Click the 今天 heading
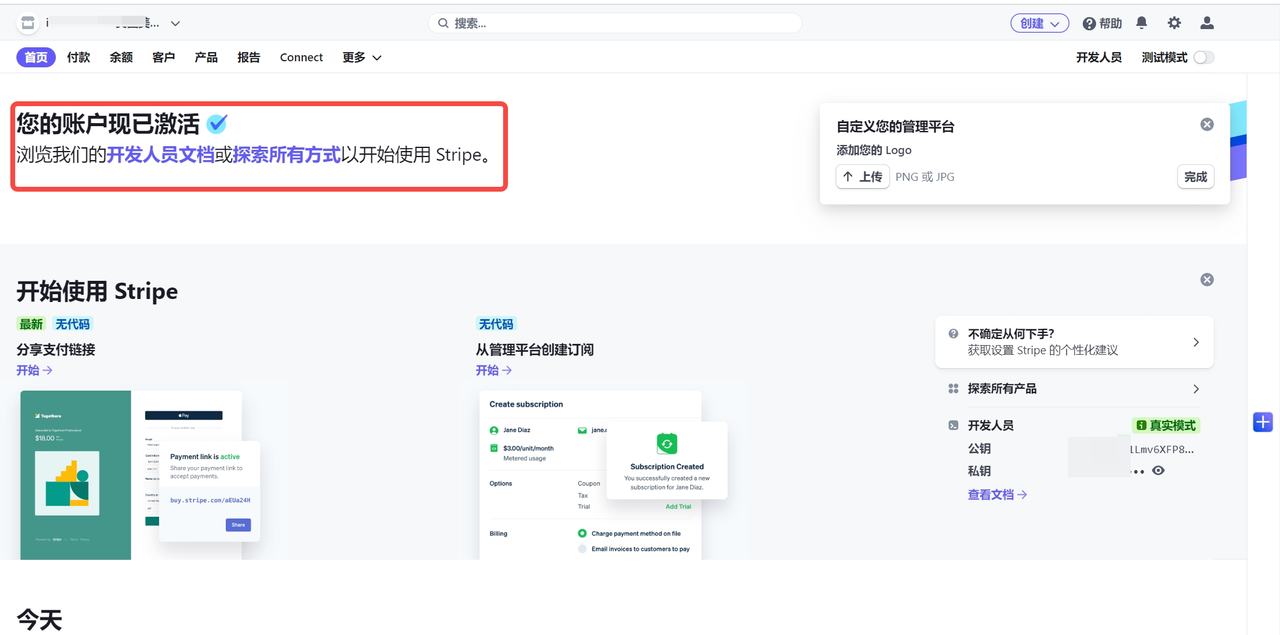The image size is (1280, 635). tap(39, 619)
